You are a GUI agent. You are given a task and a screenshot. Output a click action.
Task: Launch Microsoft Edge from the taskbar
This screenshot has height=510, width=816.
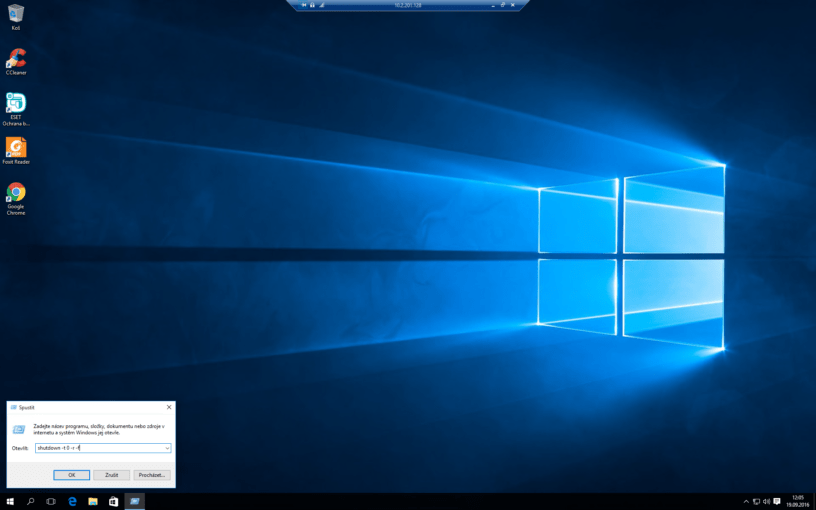pos(72,502)
